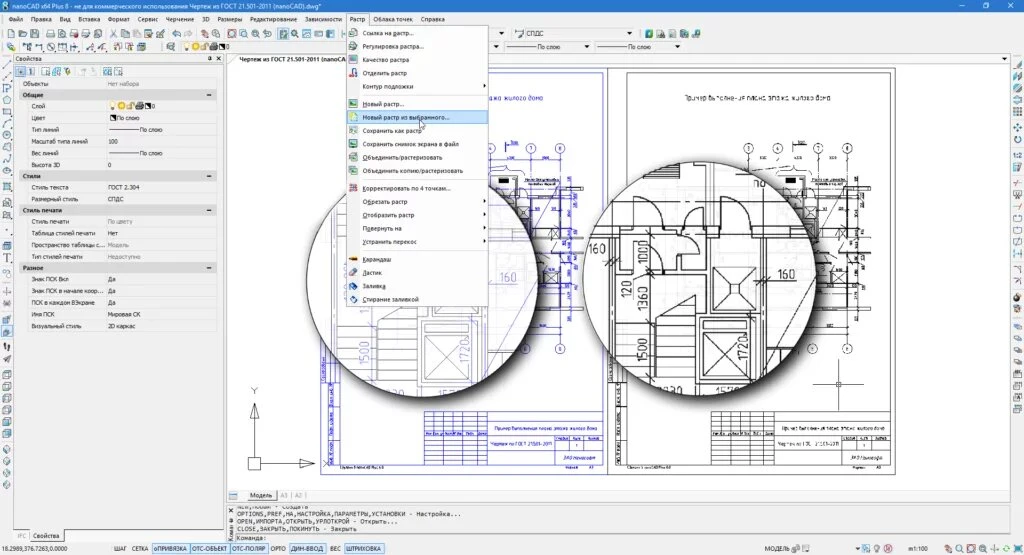Toggle ОРТО mode in status bar
This screenshot has width=1024, height=555.
point(276,548)
